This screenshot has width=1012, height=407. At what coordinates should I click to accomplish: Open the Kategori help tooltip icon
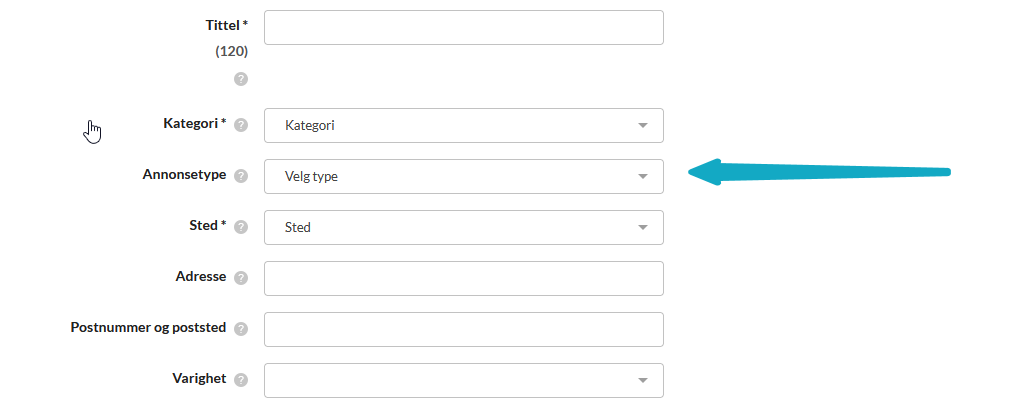241,125
